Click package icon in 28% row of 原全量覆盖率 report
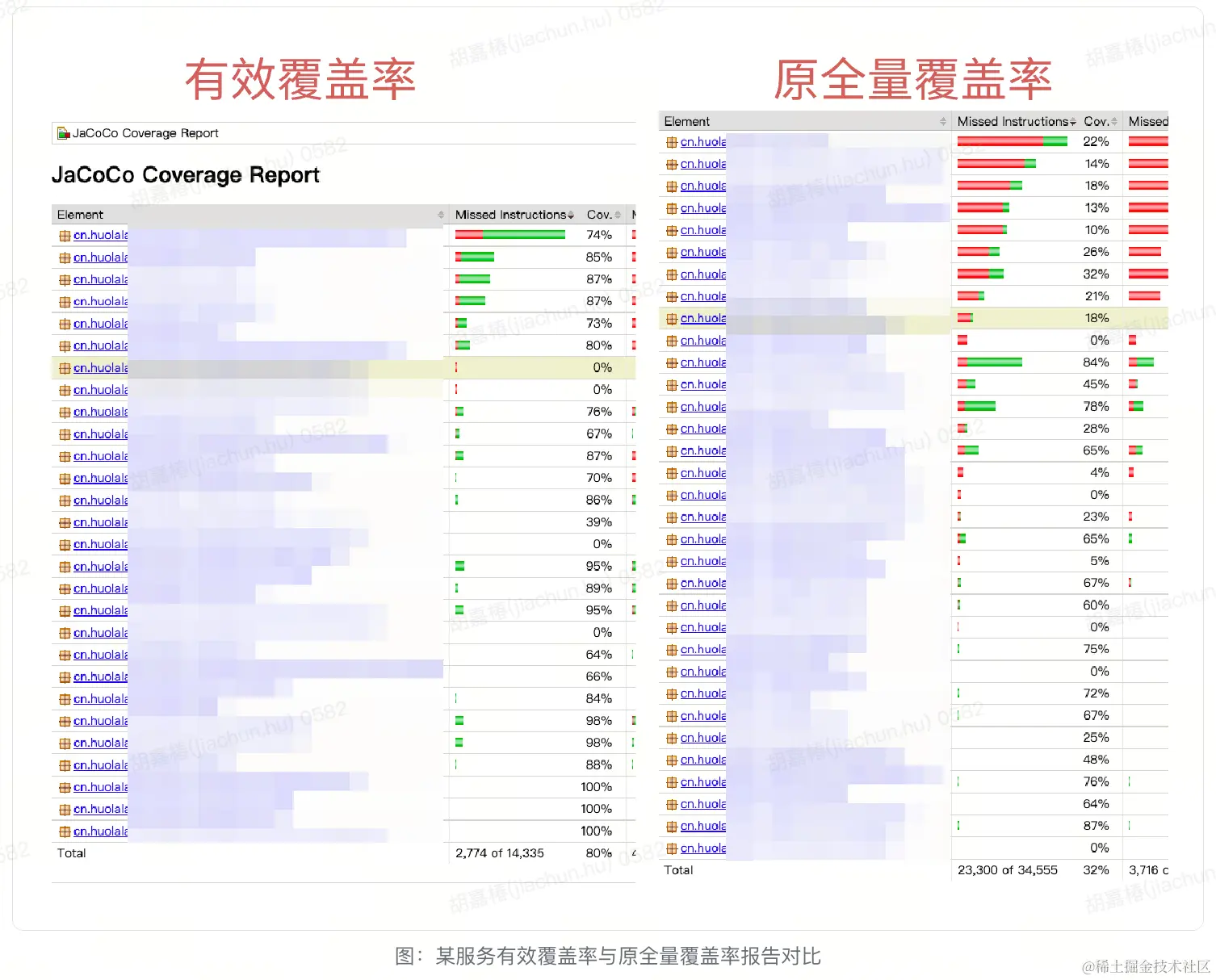Screen dimensions: 1216x980 point(672,429)
